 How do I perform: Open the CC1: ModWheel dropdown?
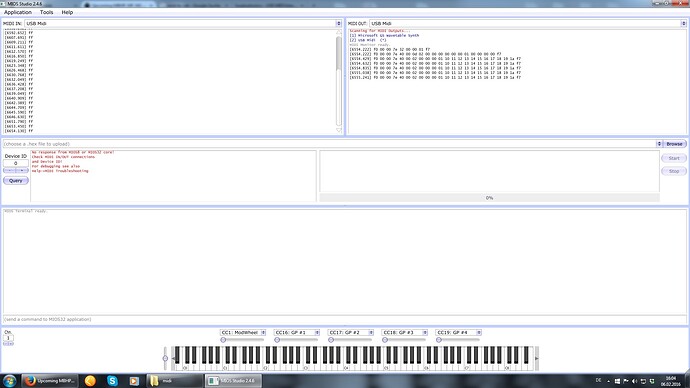tap(243, 333)
